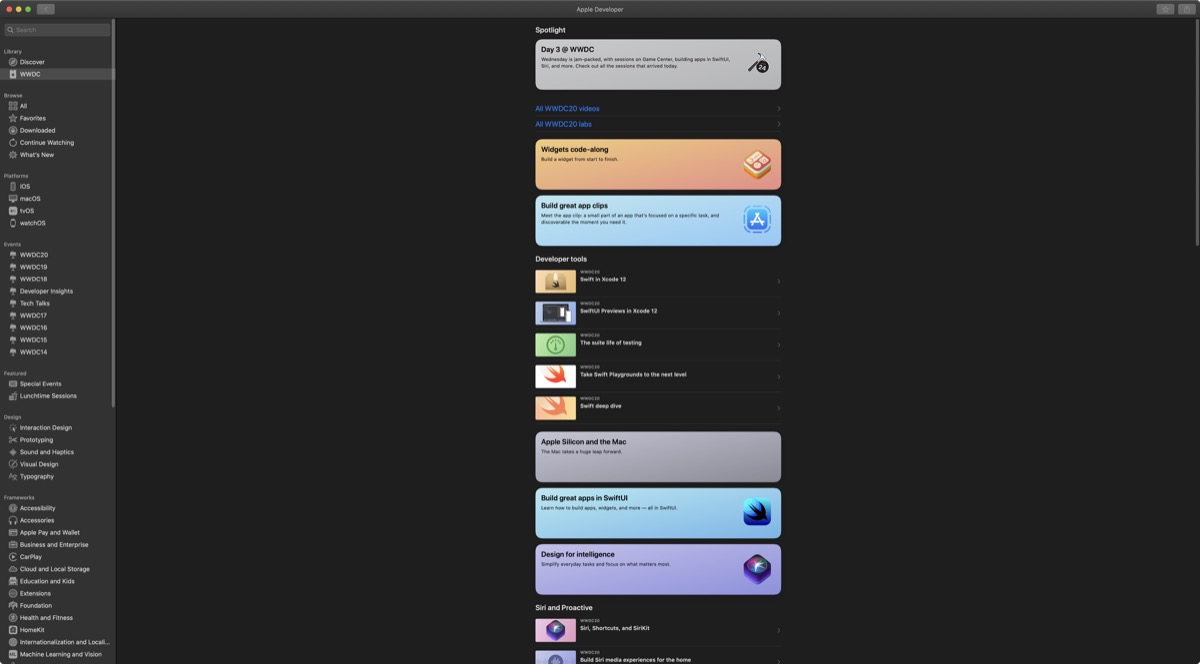This screenshot has width=1200, height=664.
Task: Select the macOS display icon
Action: tap(13, 199)
